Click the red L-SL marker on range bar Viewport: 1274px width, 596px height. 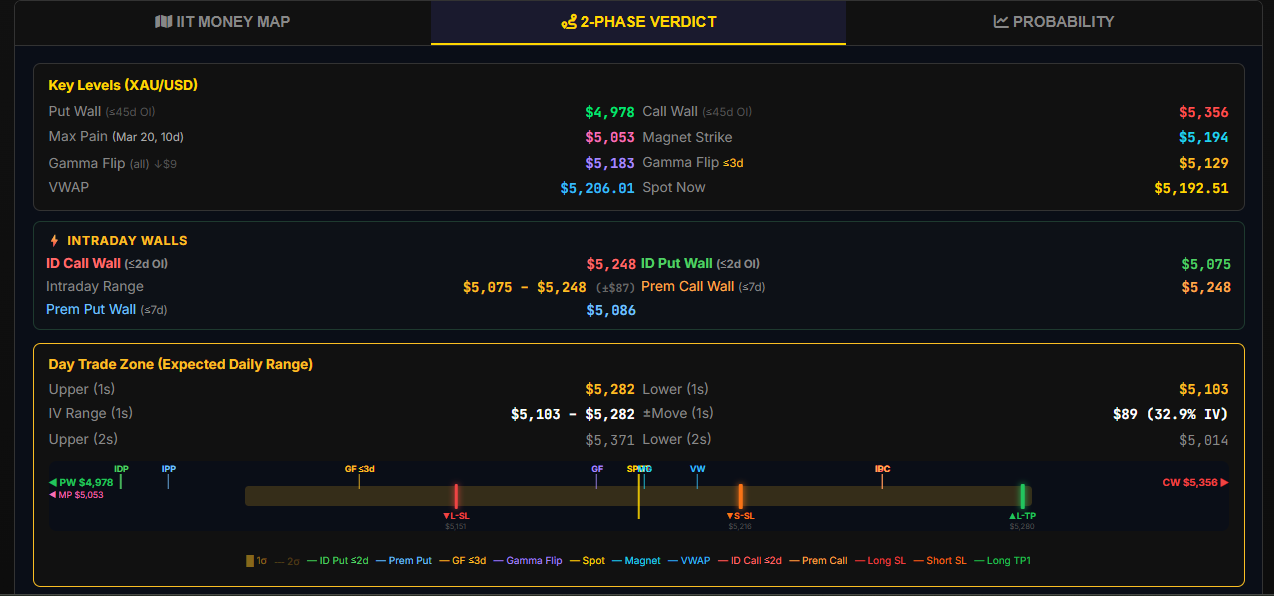tap(456, 496)
